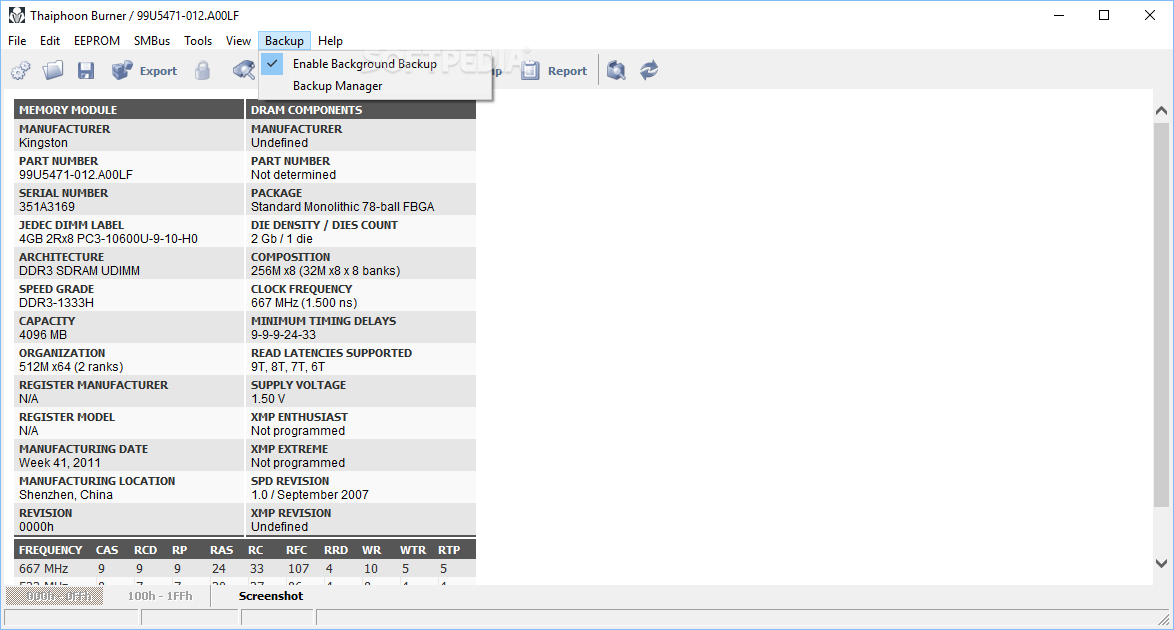1174x630 pixels.
Task: Click read latencies 9T, 8T, 7T, 6T
Action: click(x=288, y=367)
